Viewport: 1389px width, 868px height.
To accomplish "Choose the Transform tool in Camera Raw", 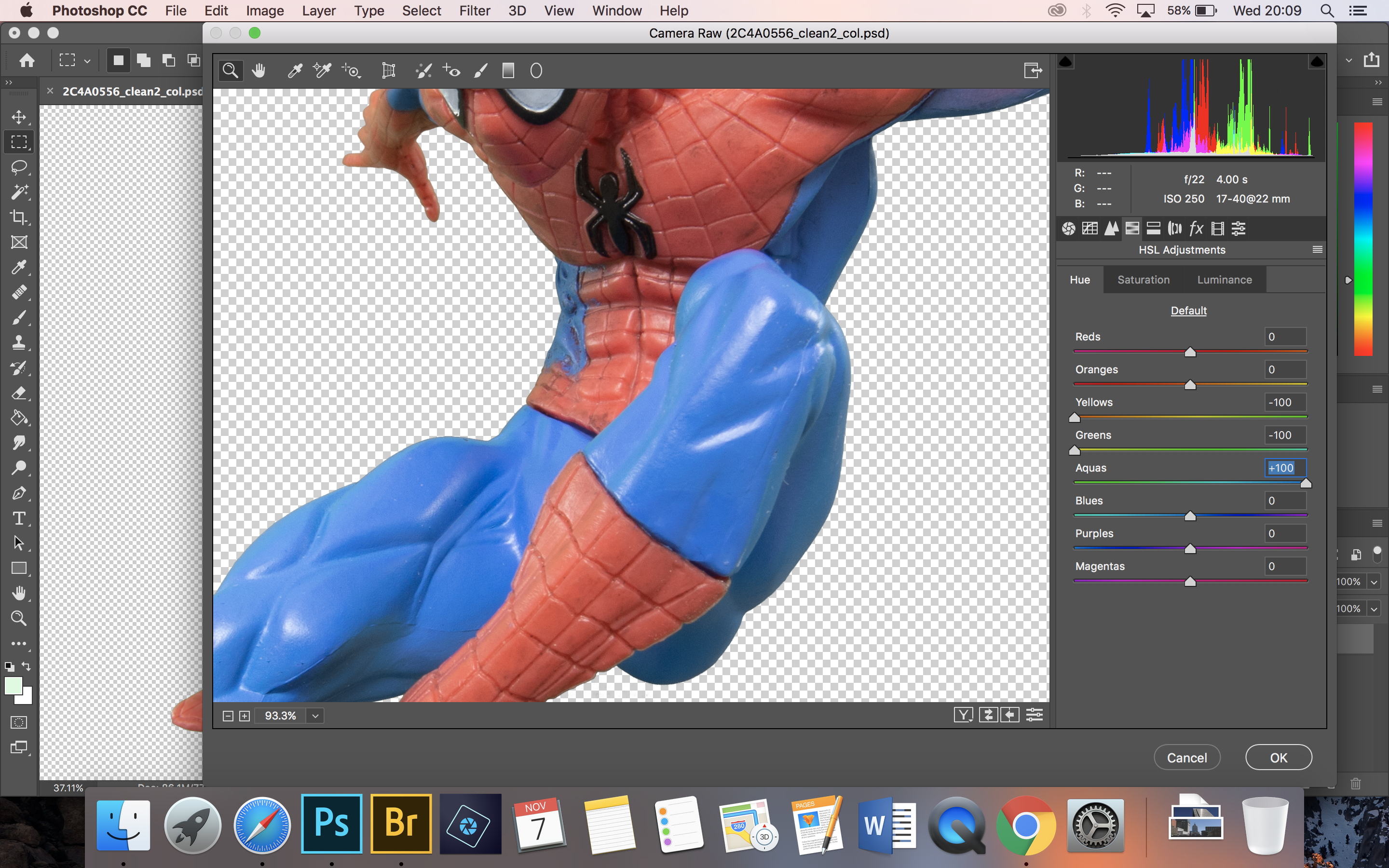I will (x=389, y=70).
